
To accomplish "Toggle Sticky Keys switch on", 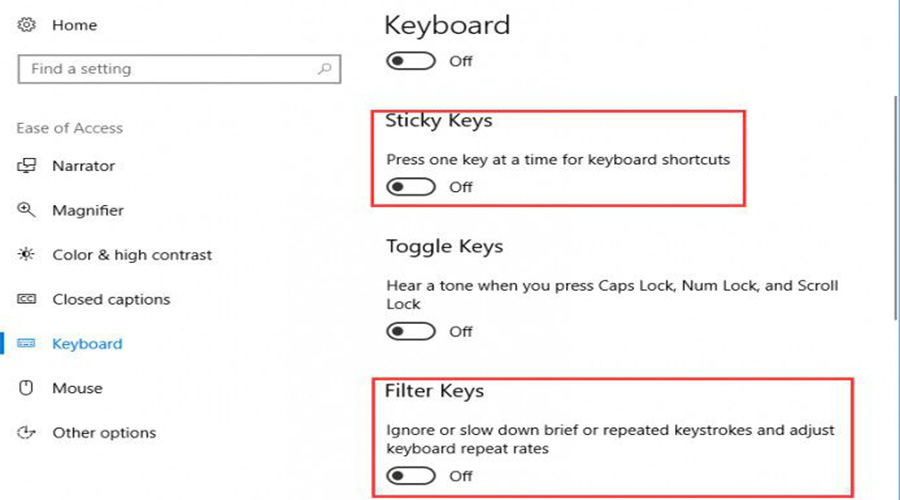I will (x=412, y=187).
